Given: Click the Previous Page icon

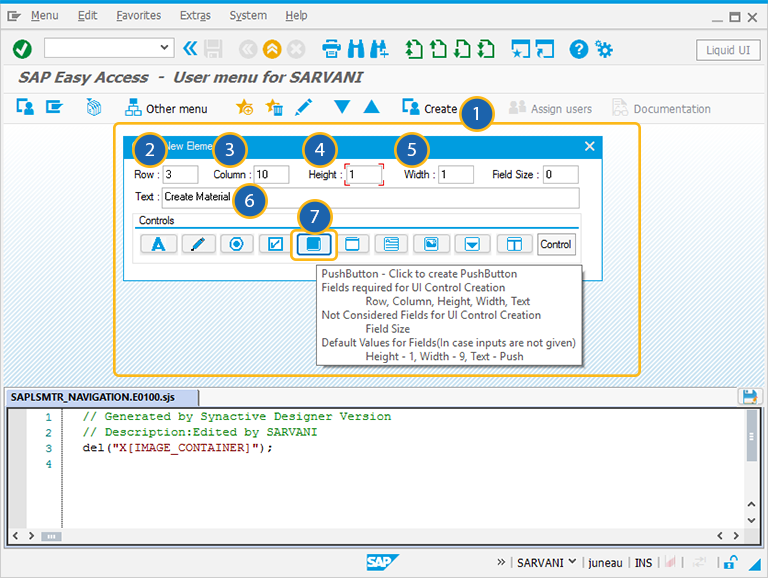Looking at the screenshot, I should (x=438, y=49).
